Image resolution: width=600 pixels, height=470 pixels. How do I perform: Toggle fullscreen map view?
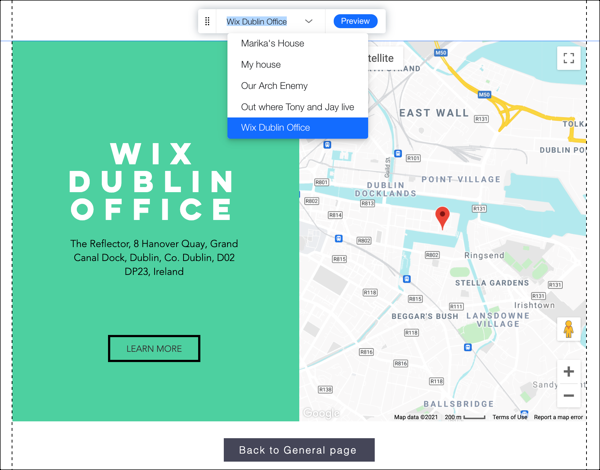click(x=568, y=58)
